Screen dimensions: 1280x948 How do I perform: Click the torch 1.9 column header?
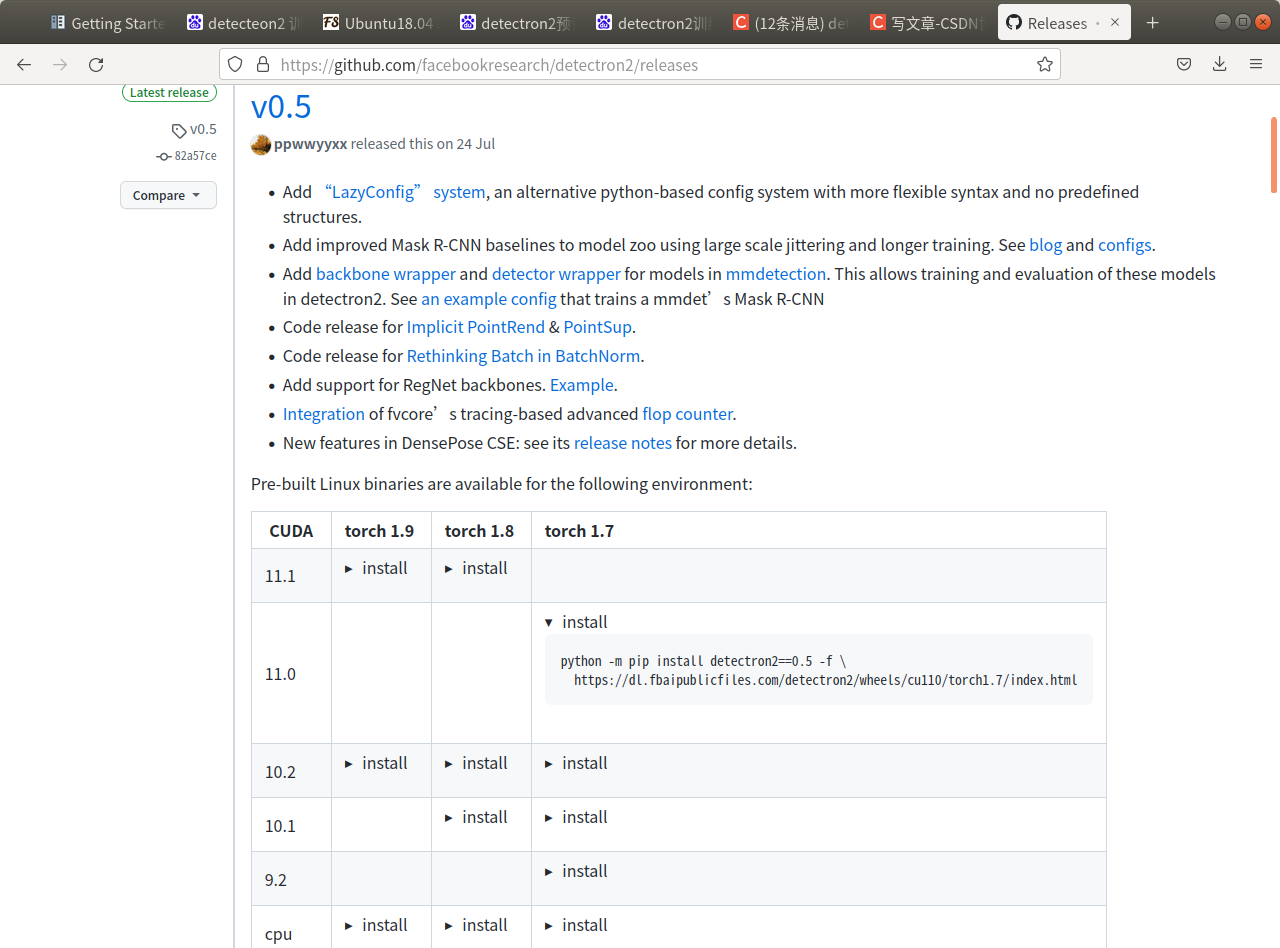point(380,531)
